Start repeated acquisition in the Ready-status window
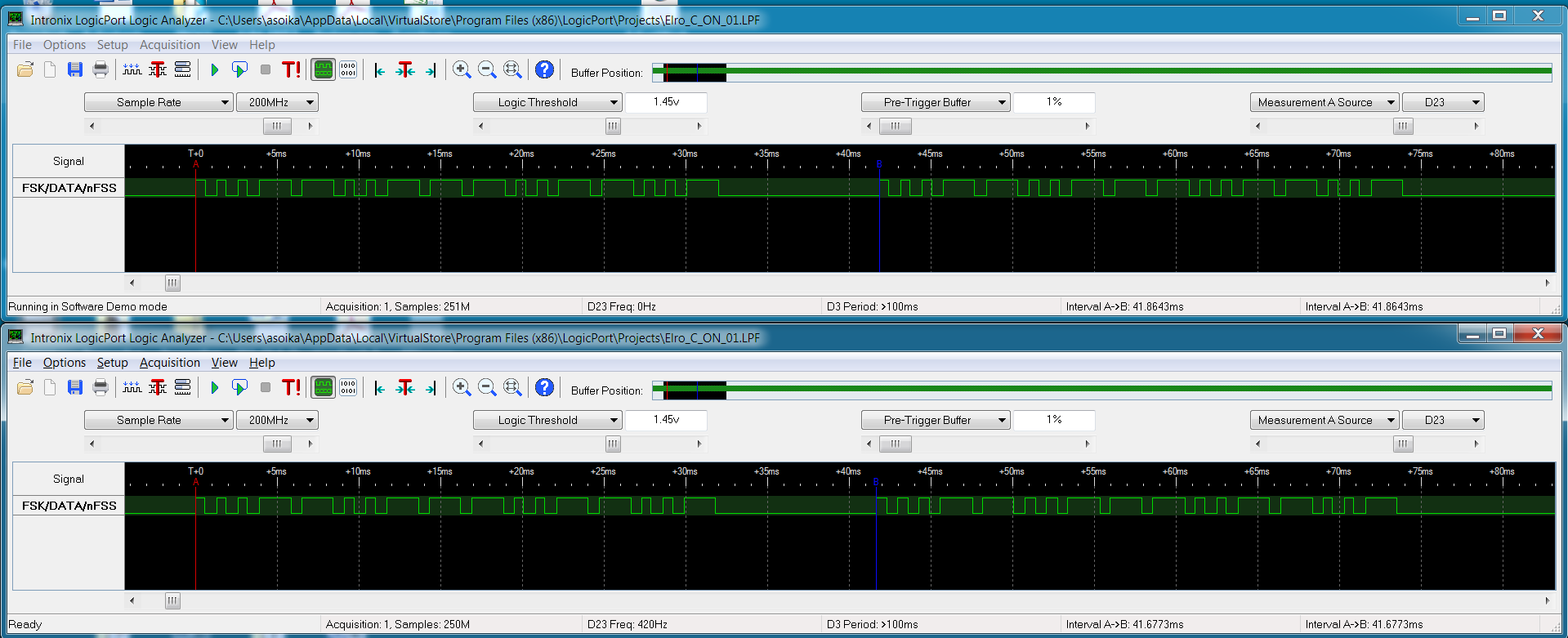 pyautogui.click(x=239, y=387)
